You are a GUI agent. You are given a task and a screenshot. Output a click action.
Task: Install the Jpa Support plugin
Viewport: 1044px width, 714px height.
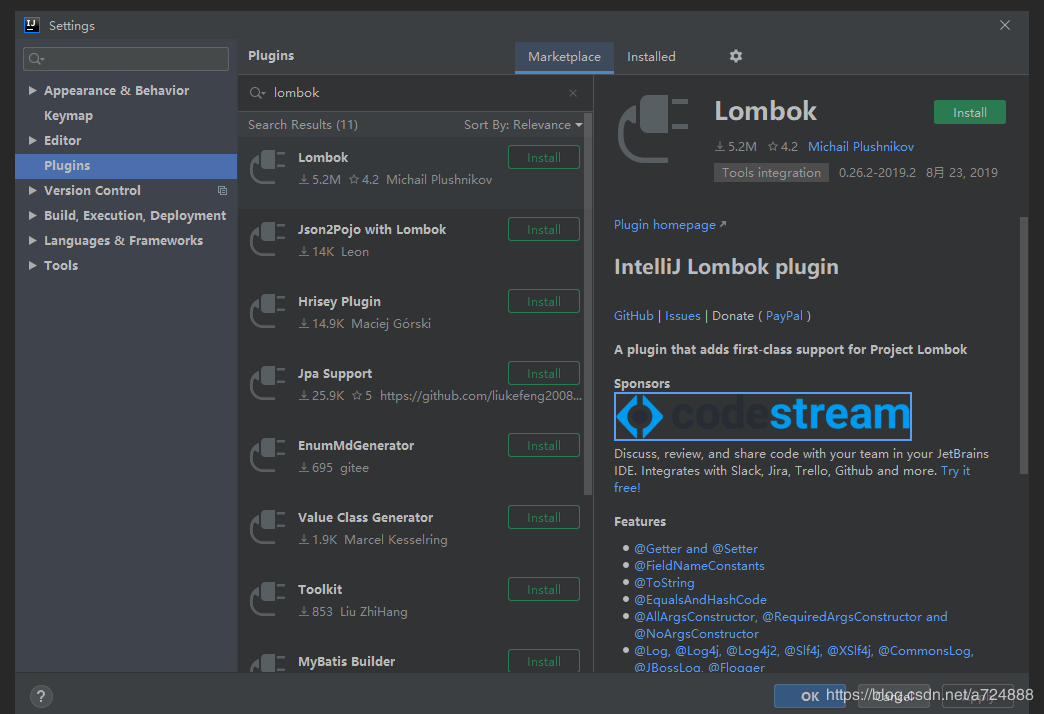coord(543,374)
